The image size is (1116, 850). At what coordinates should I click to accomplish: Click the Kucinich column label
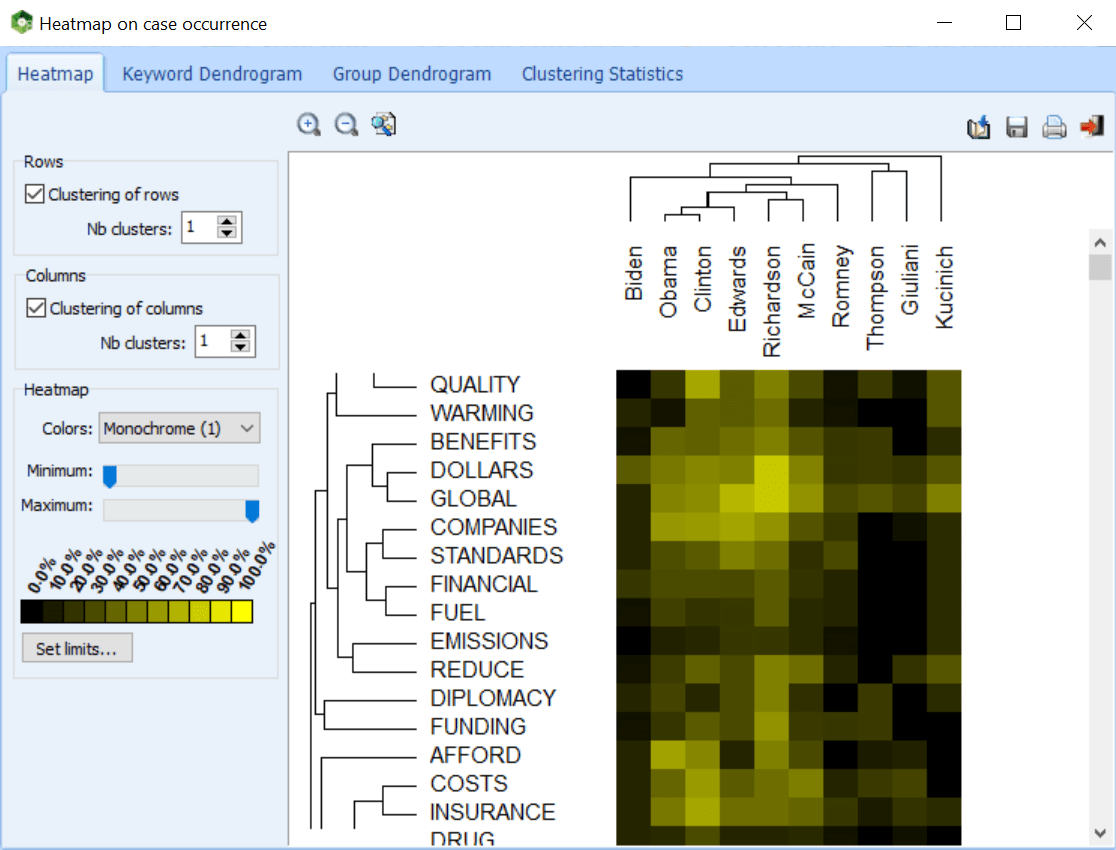944,287
